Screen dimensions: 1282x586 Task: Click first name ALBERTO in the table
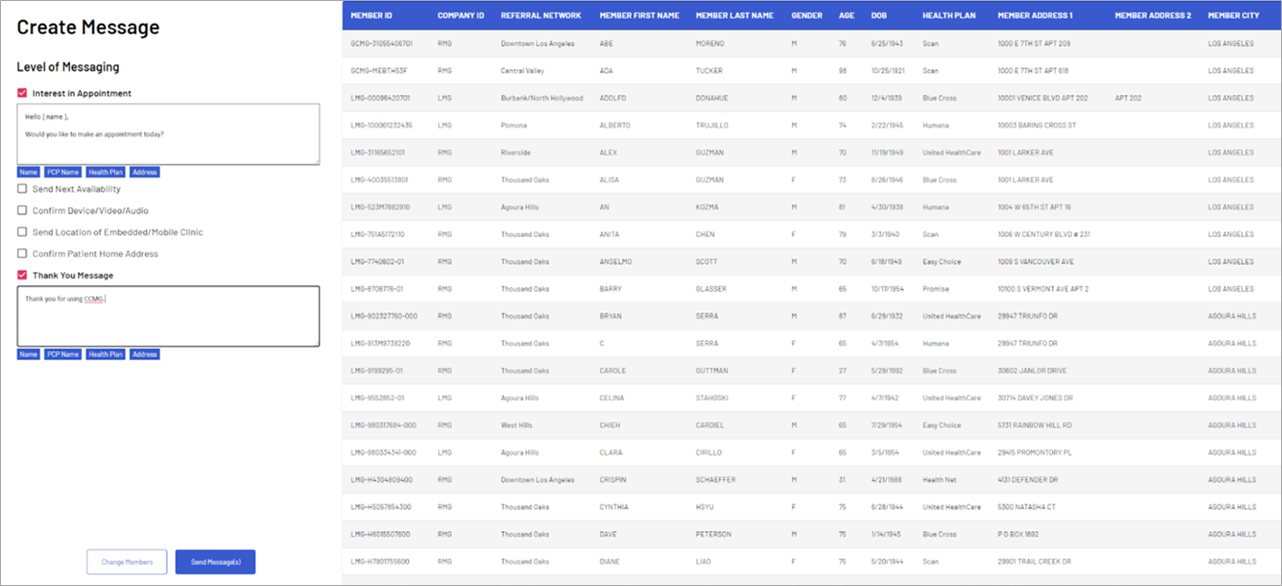pos(615,125)
